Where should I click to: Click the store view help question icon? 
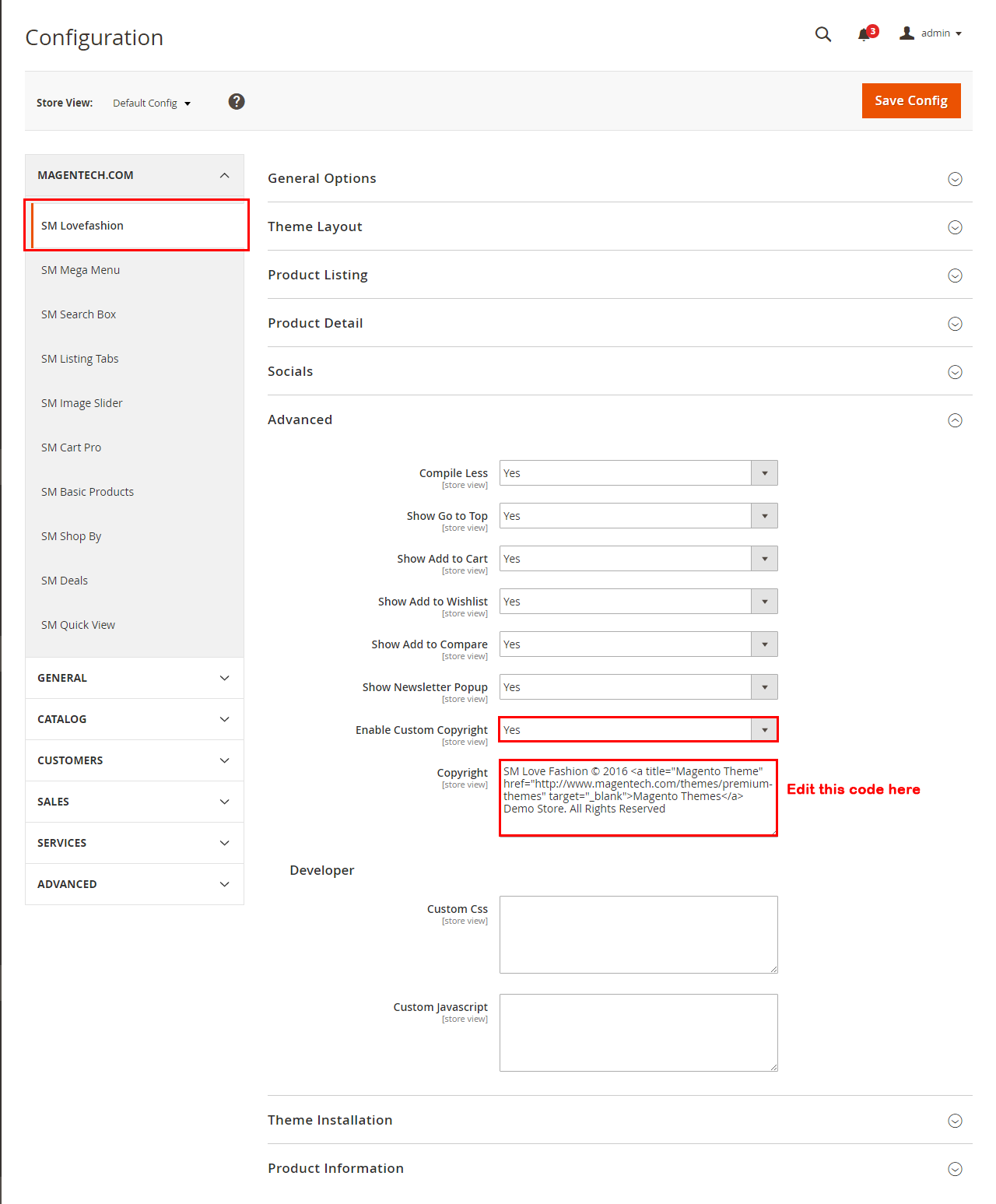(x=237, y=102)
